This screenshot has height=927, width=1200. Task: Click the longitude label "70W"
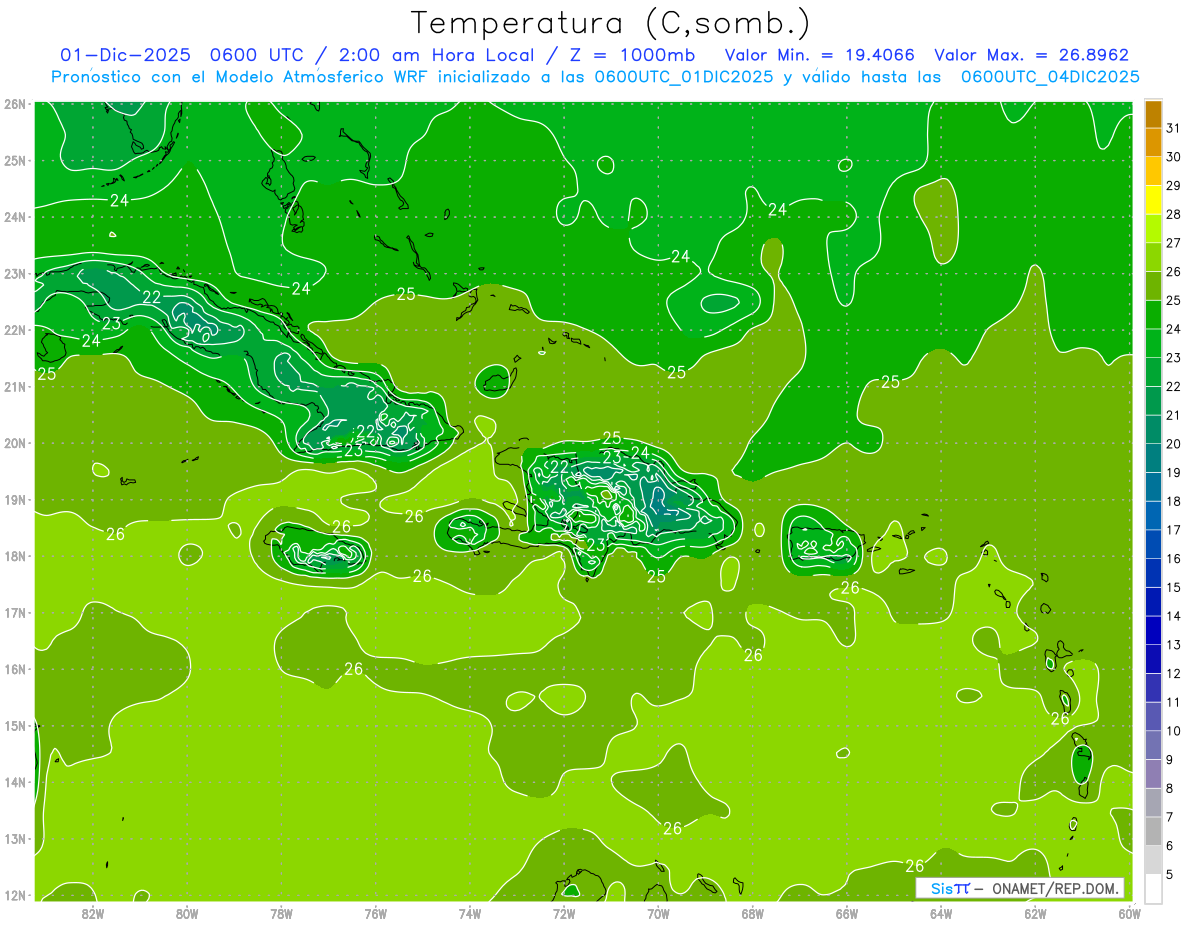[x=658, y=913]
